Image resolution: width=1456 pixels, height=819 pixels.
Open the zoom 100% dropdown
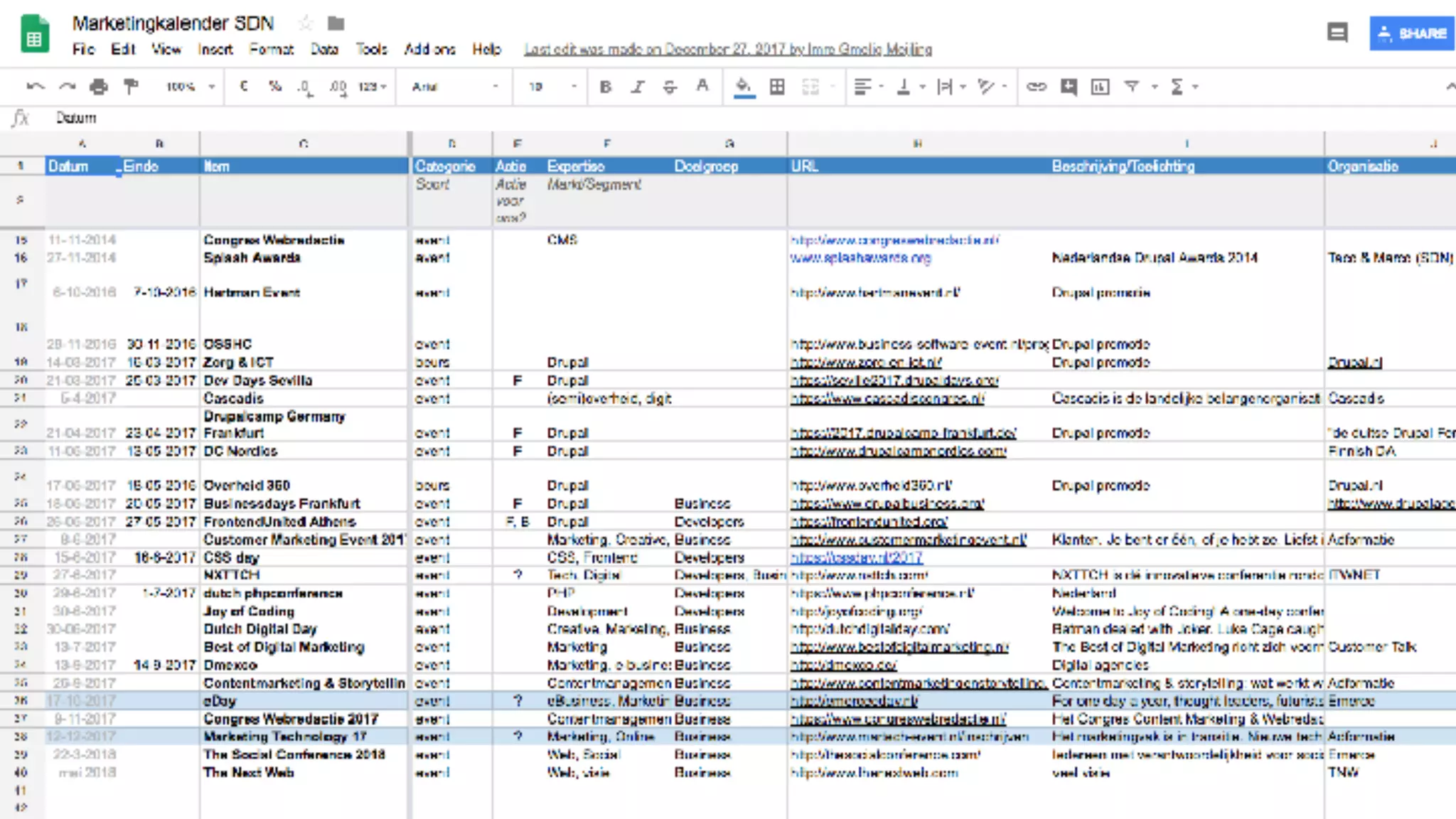point(190,87)
